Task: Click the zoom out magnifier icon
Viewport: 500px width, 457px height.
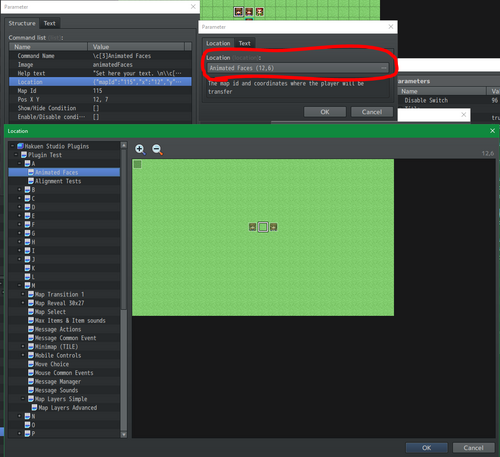Action: click(x=157, y=149)
